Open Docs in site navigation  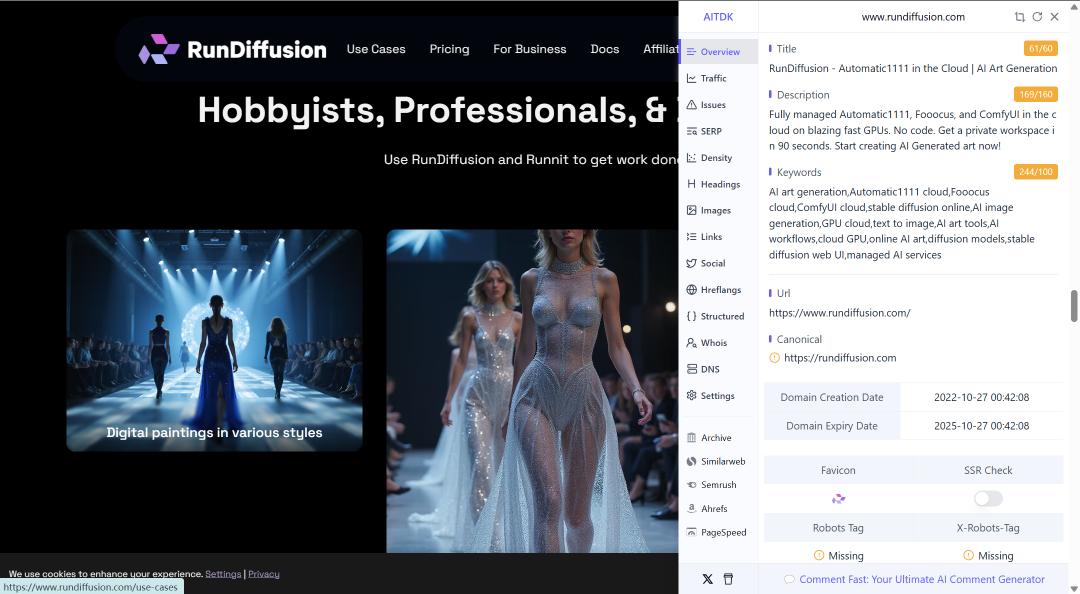605,49
